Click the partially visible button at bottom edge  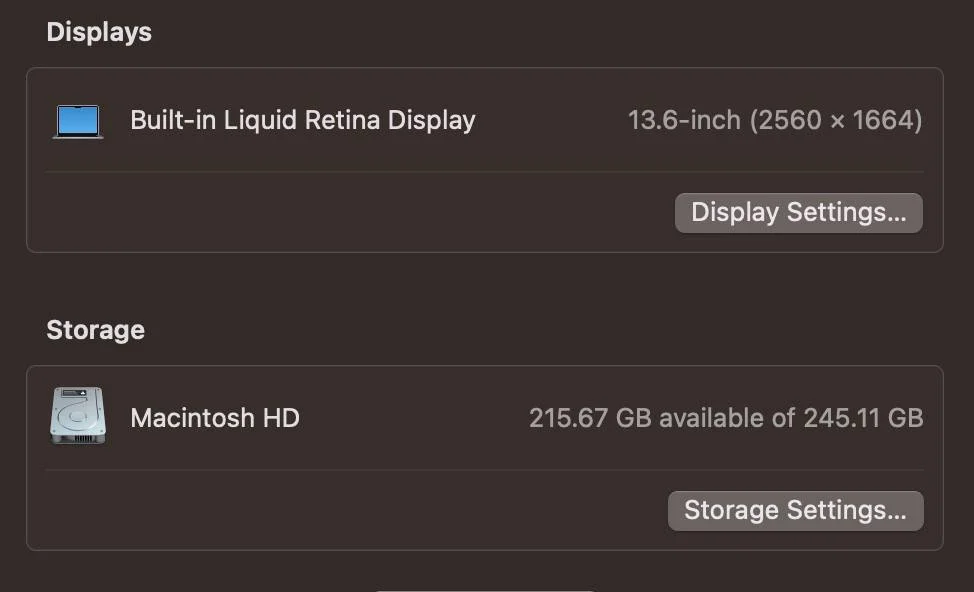484,589
